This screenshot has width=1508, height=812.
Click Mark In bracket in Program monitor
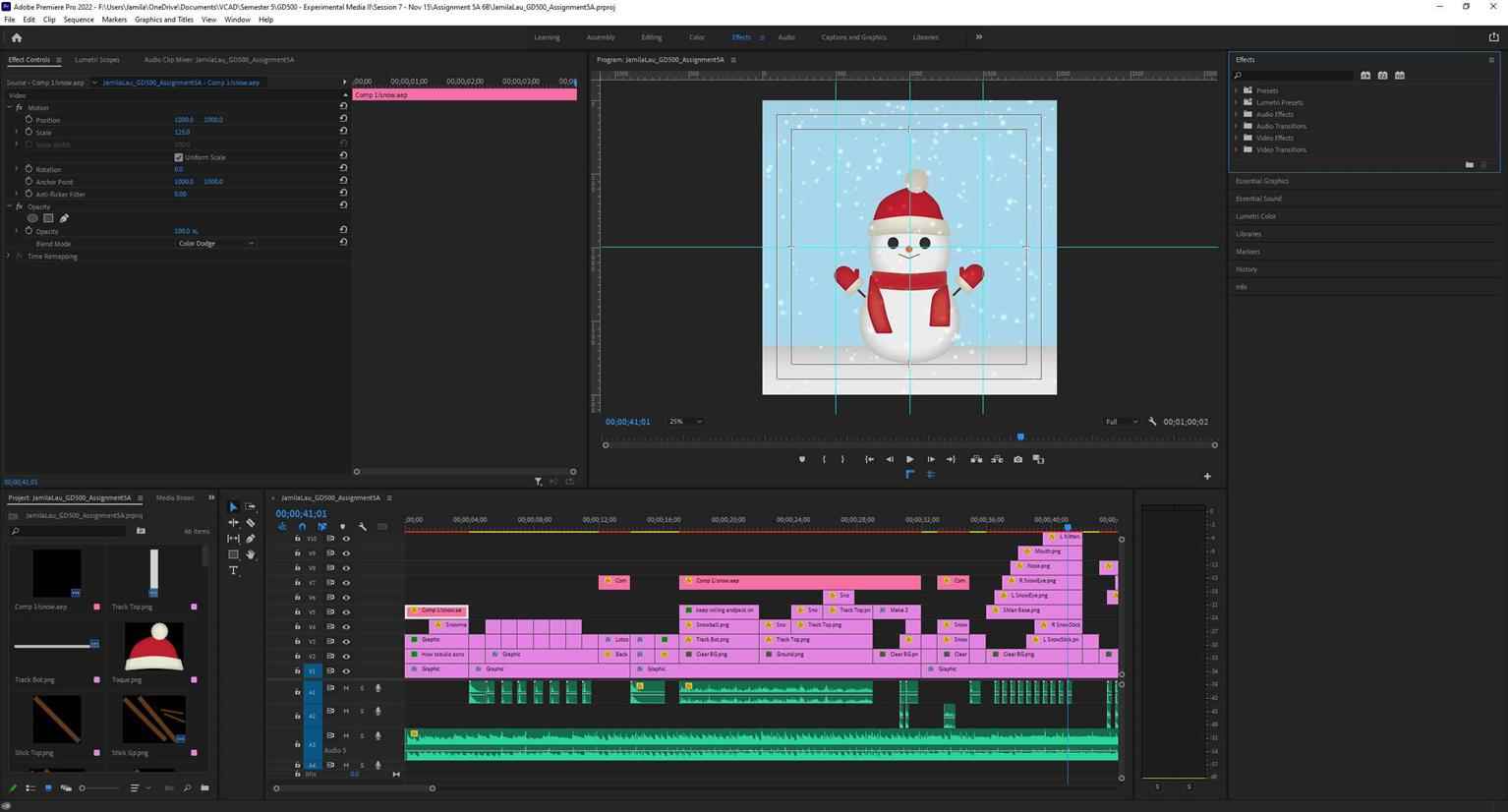click(x=824, y=459)
